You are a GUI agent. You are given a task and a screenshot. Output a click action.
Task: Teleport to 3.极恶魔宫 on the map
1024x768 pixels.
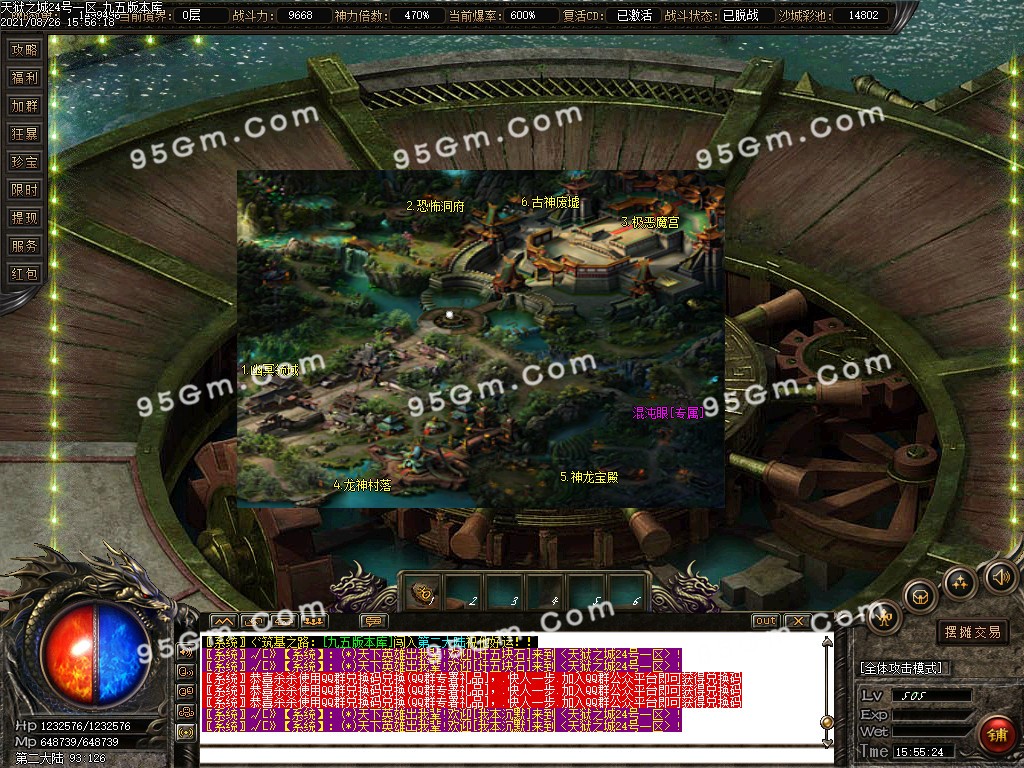click(x=650, y=222)
